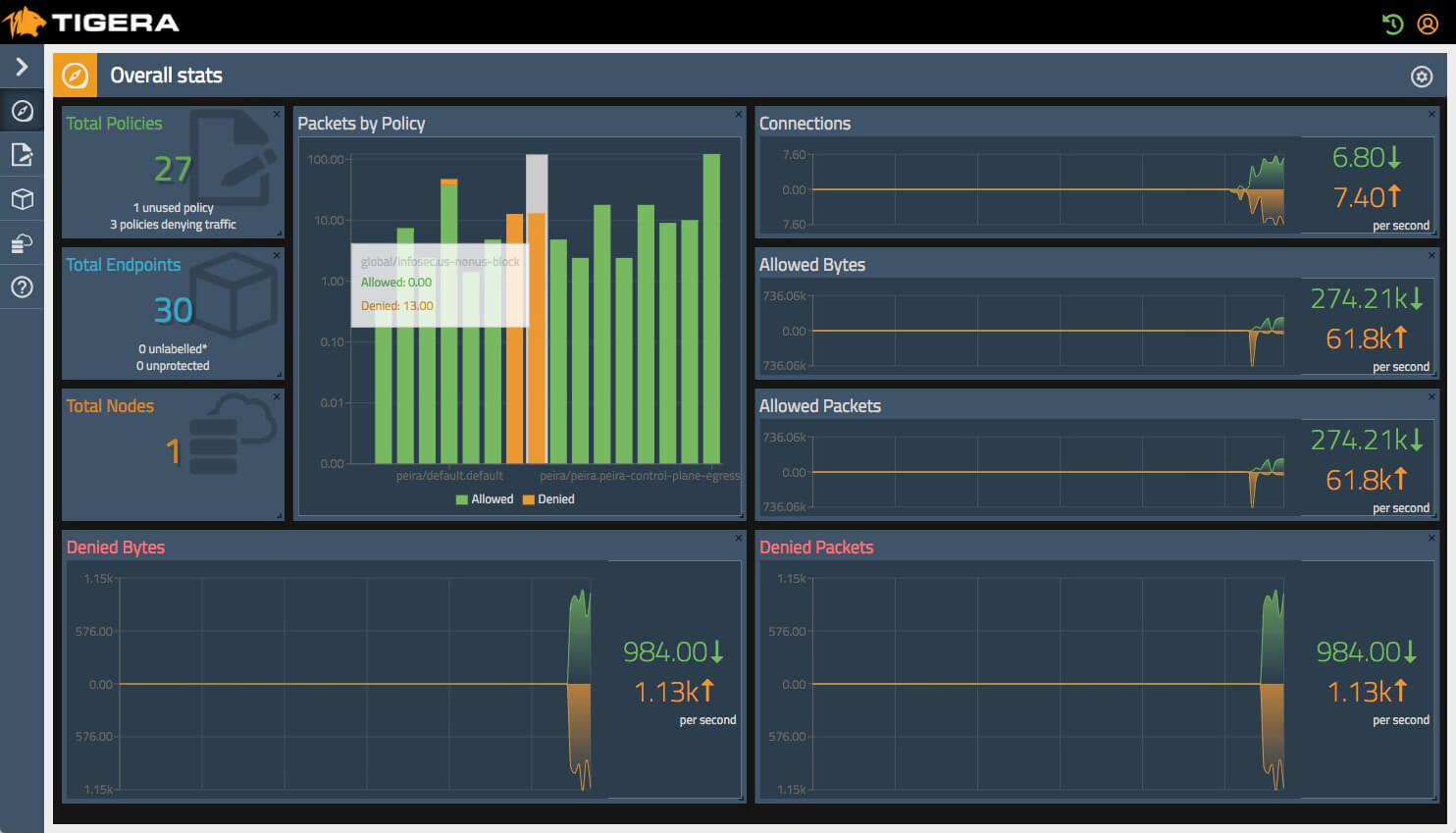Open the nodes server-cloud icon in sidebar
Screen dimensions: 1456x833
click(22, 243)
